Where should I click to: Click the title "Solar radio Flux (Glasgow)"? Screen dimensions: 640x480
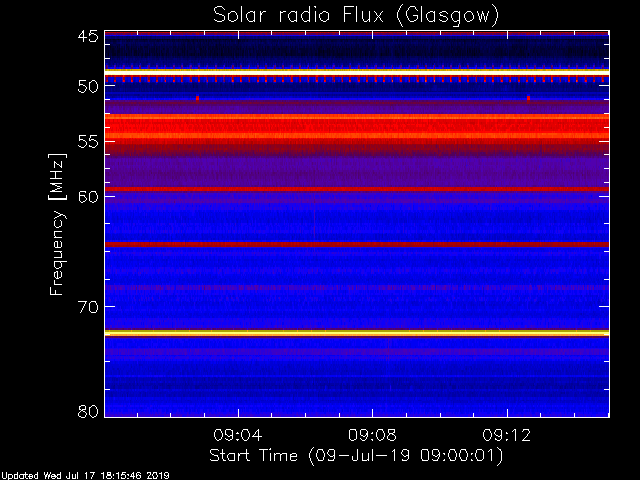[356, 16]
